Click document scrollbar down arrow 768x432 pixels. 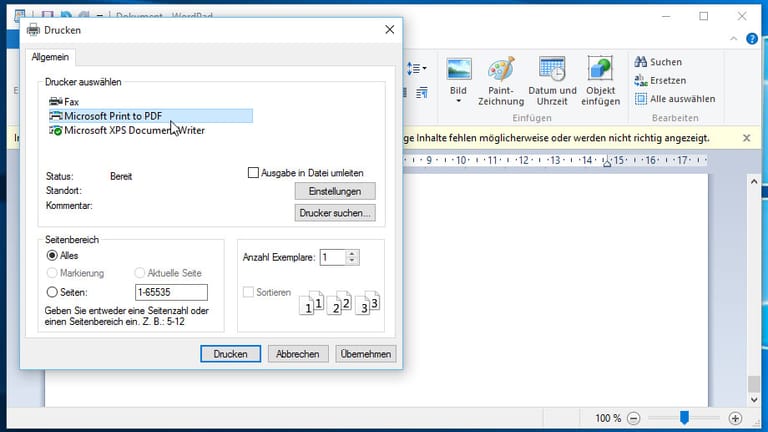(754, 400)
